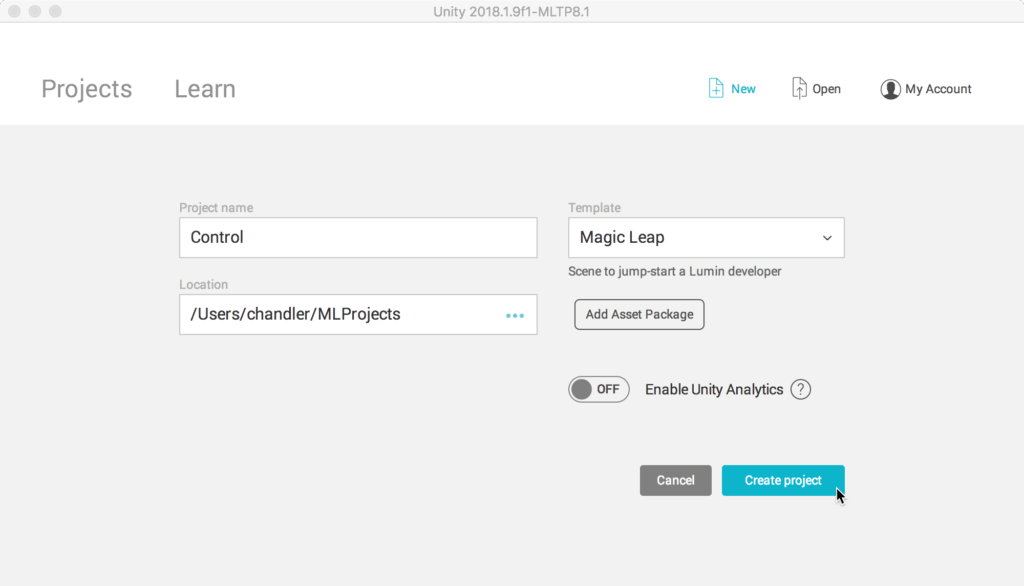The width and height of the screenshot is (1024, 586).
Task: Switch to the Learn tab
Action: [205, 89]
